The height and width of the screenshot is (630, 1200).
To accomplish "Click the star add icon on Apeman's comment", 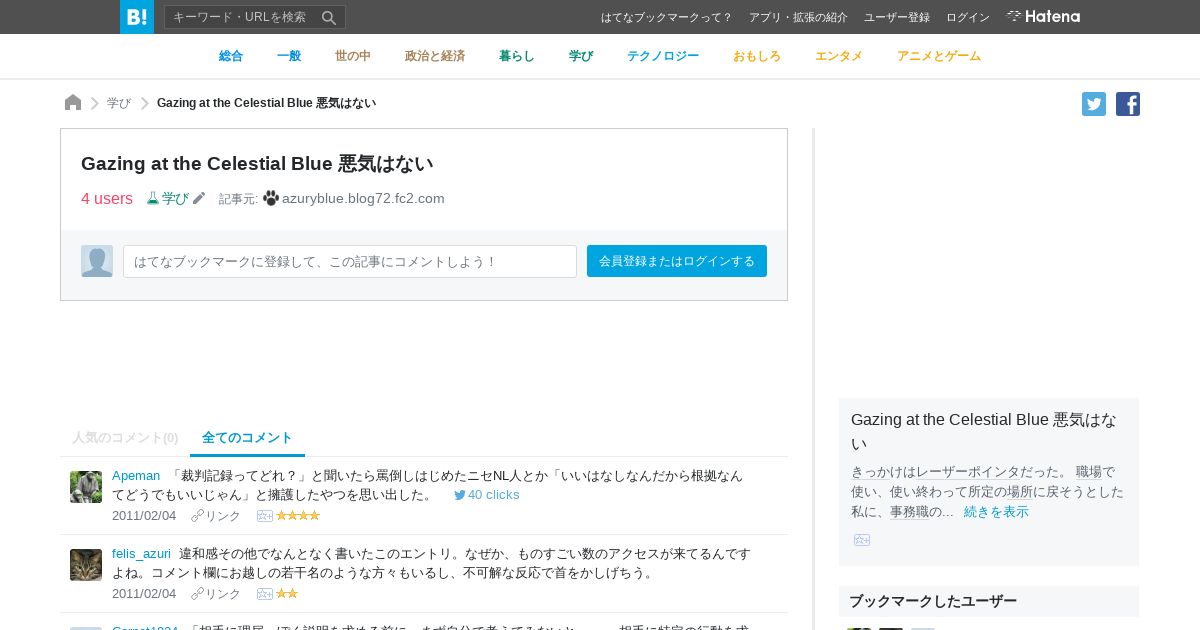I will tap(265, 516).
